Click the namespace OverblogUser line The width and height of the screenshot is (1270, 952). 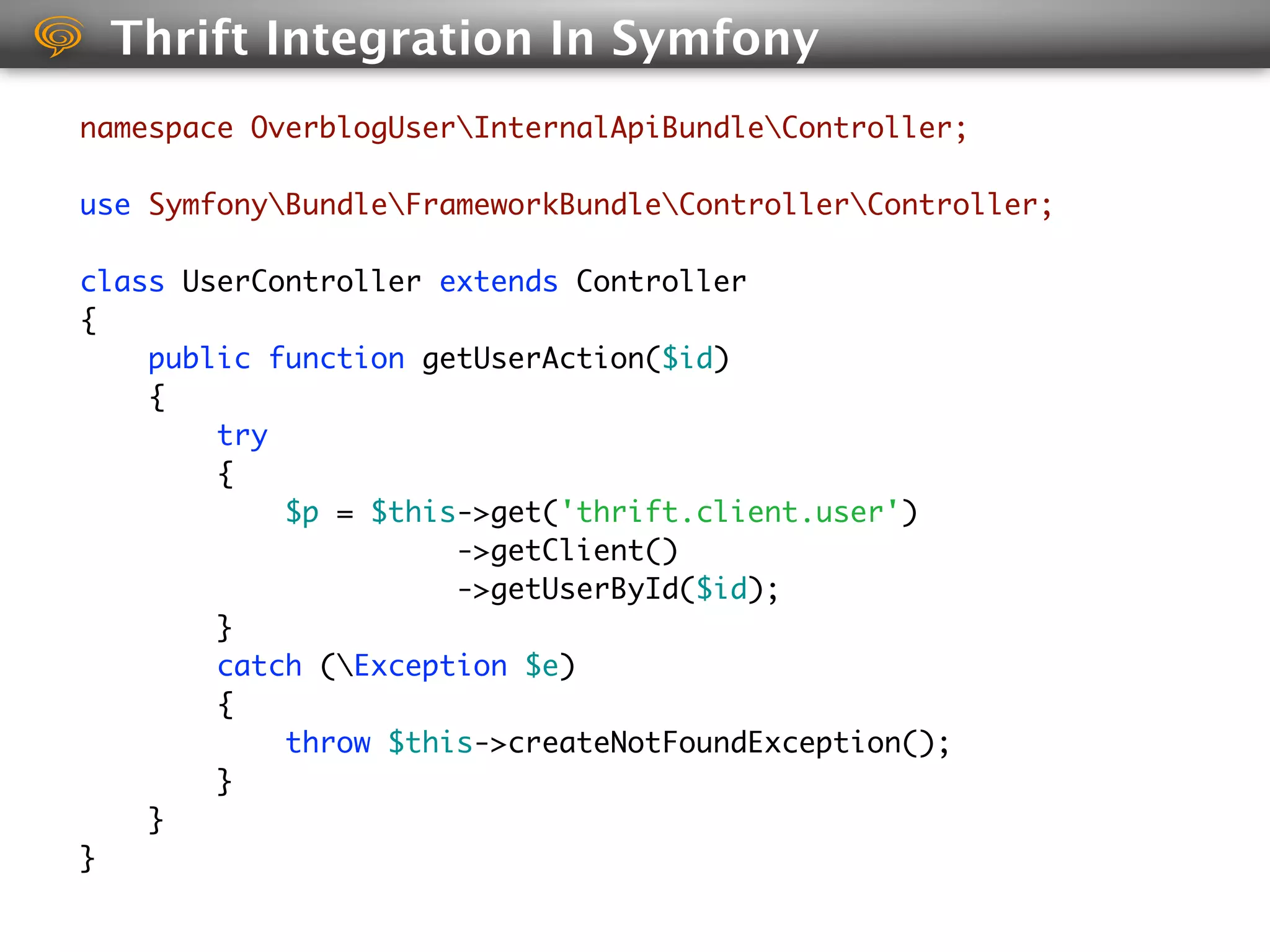pos(523,128)
